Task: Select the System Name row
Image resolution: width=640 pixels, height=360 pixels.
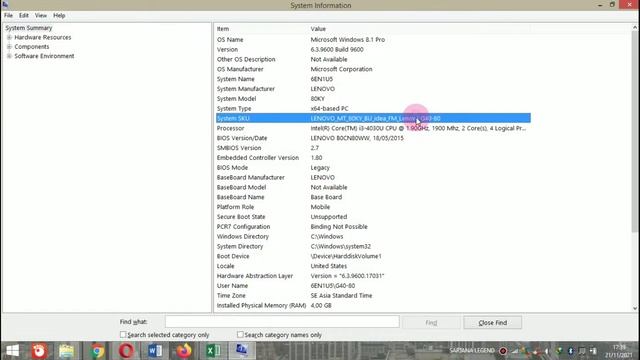Action: (373, 79)
